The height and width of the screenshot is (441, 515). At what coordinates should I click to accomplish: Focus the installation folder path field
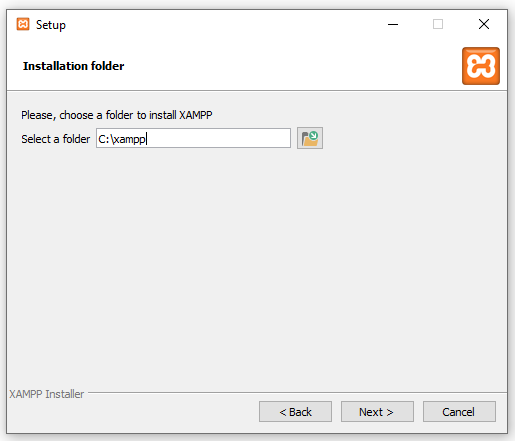[x=193, y=138]
